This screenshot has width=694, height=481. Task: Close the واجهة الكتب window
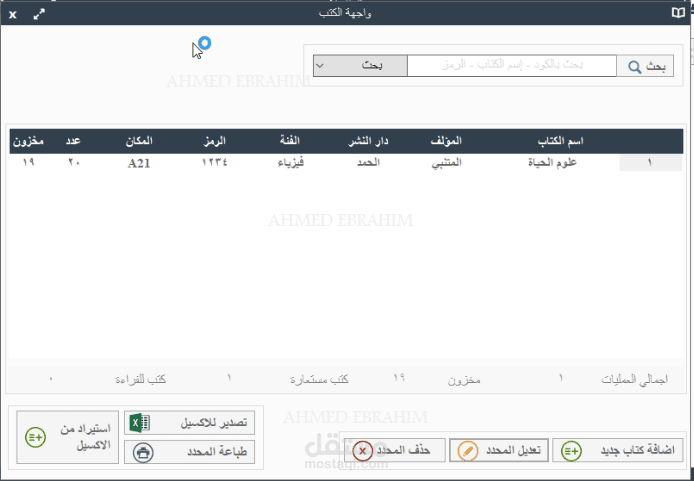[13, 15]
